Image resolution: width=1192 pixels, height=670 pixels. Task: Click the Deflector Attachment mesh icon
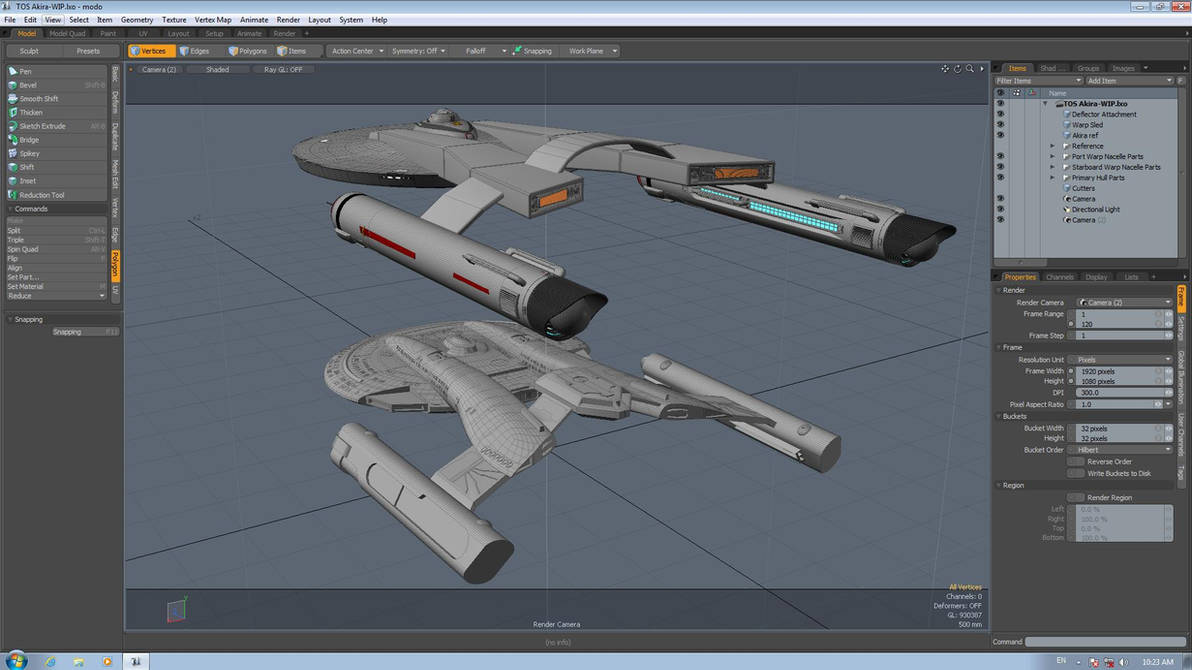coord(1067,115)
